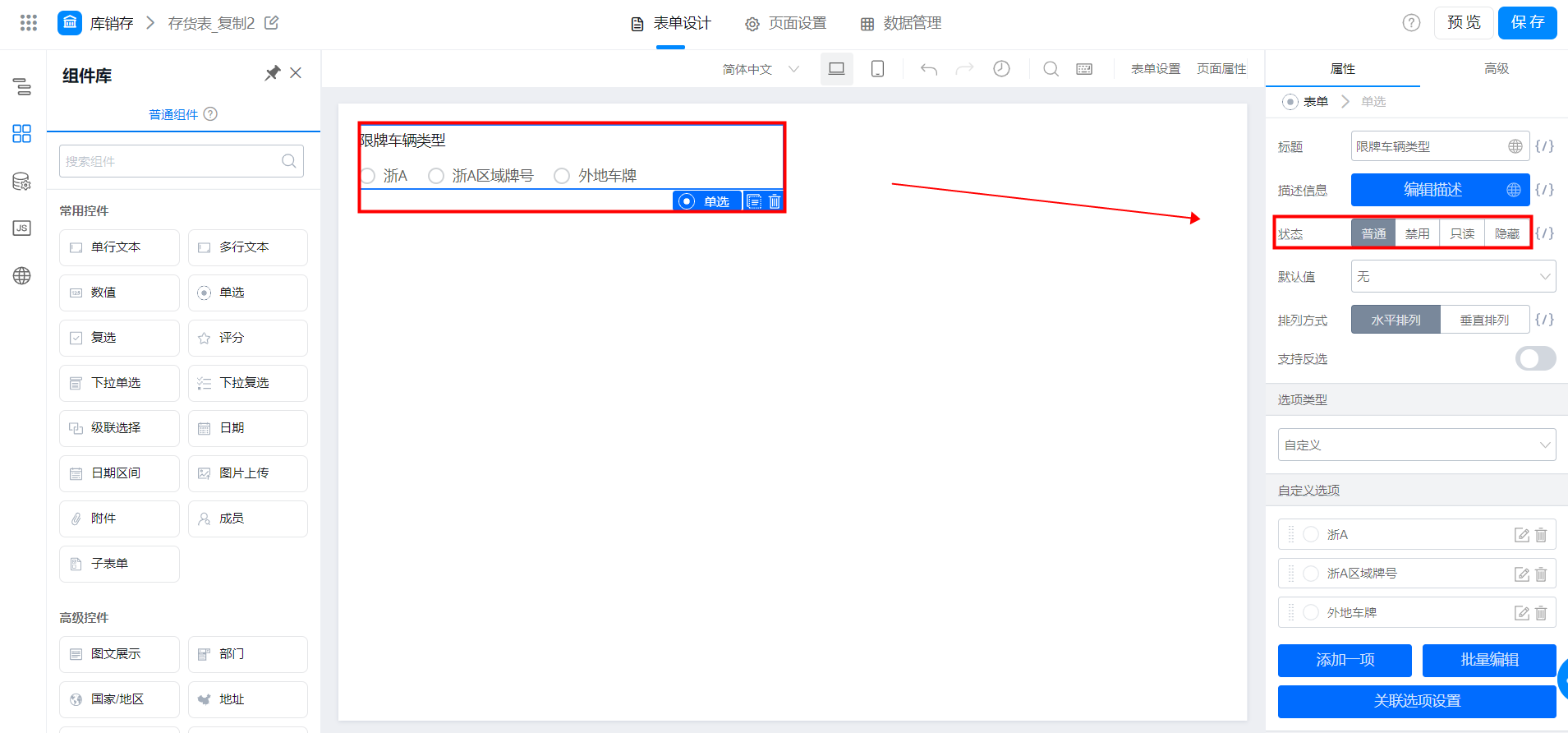Open the outline tree sidebar icon

22,86
